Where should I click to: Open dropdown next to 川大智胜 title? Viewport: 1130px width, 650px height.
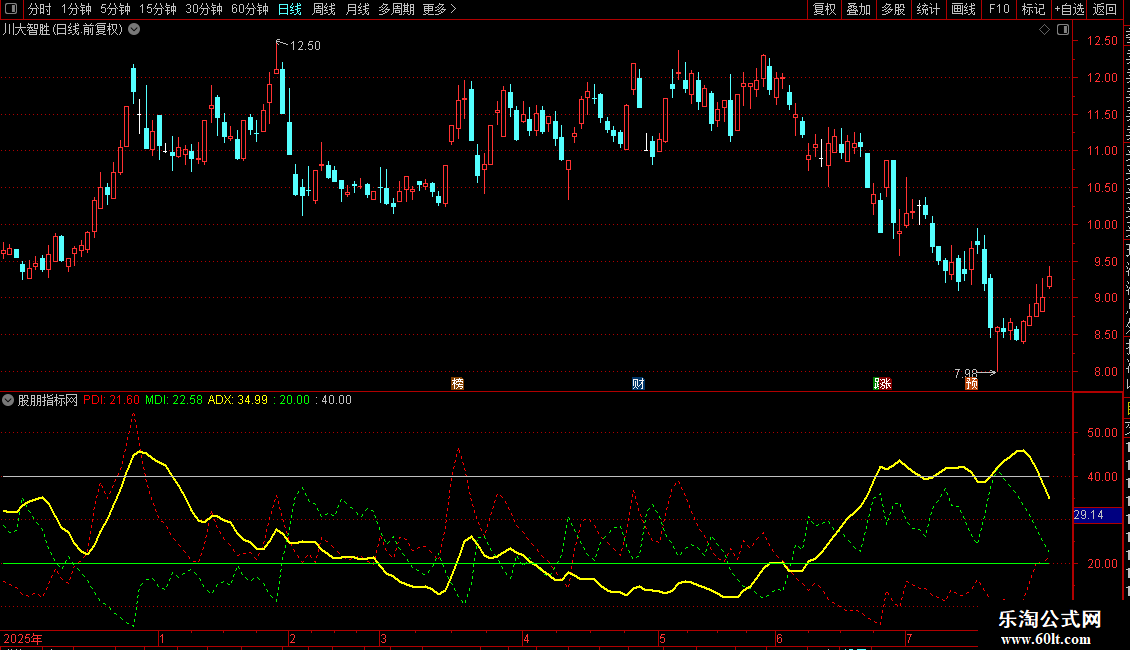[x=134, y=30]
